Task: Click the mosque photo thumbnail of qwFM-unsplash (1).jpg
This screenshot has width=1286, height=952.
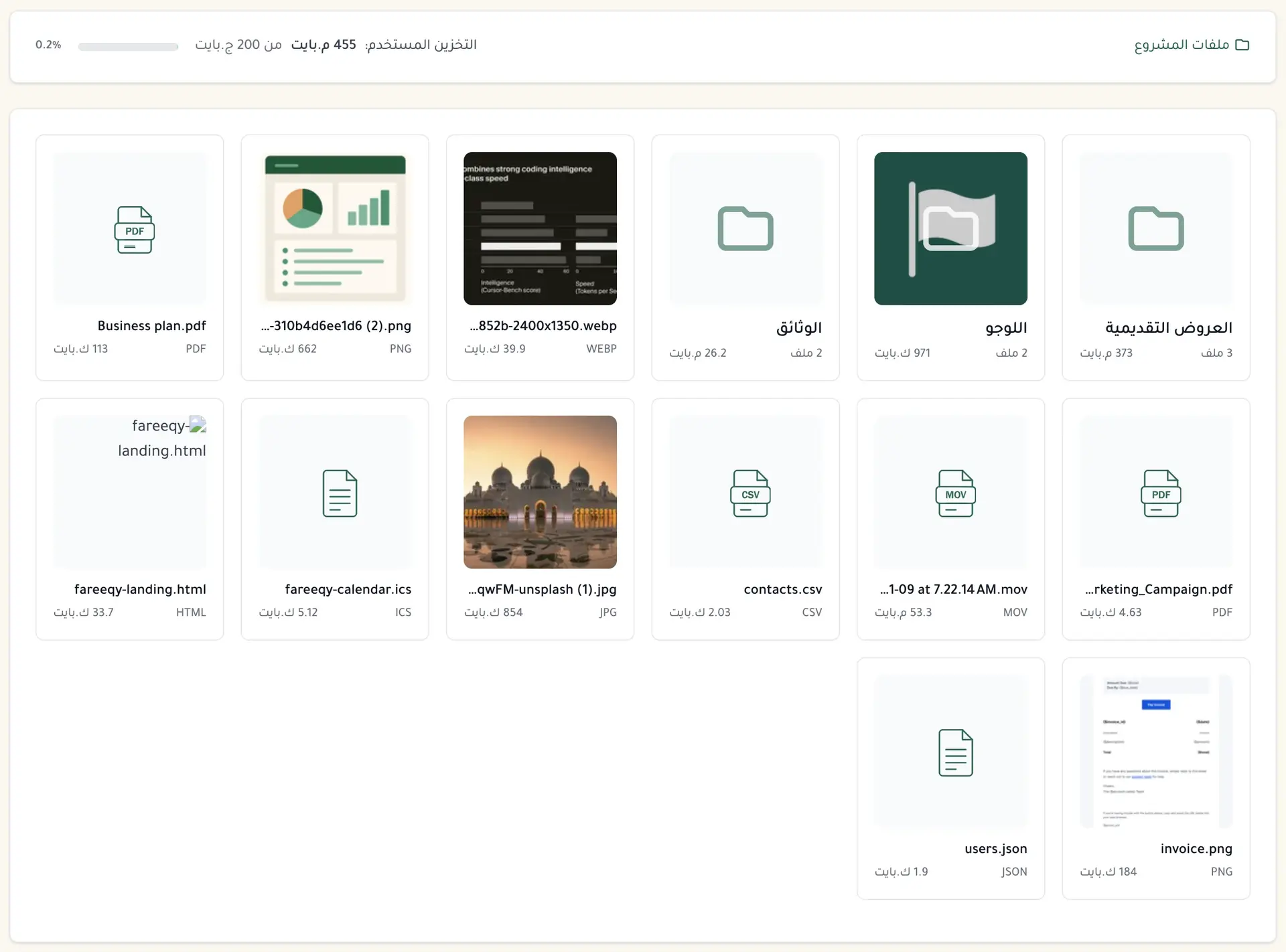Action: 540,492
